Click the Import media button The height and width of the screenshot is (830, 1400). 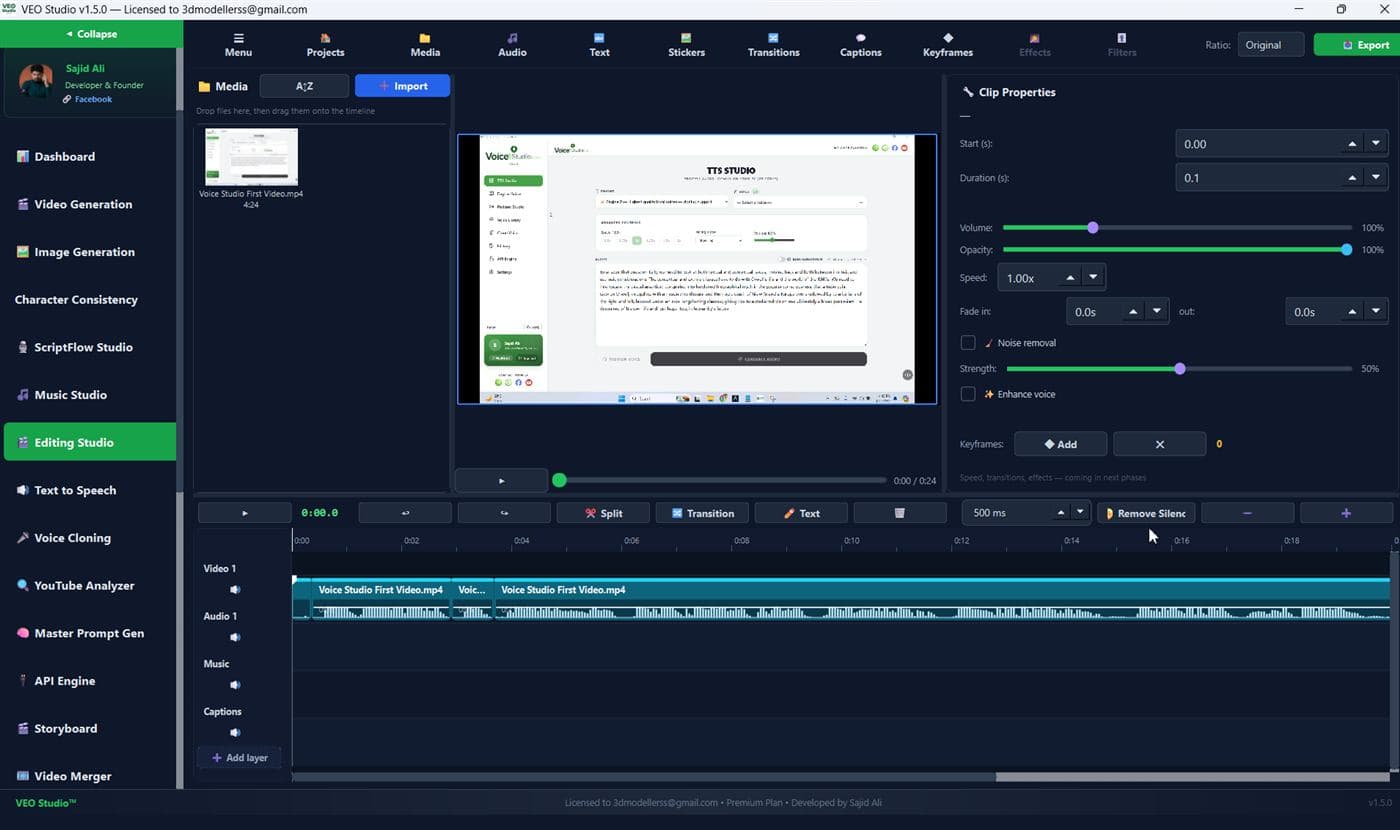click(402, 86)
